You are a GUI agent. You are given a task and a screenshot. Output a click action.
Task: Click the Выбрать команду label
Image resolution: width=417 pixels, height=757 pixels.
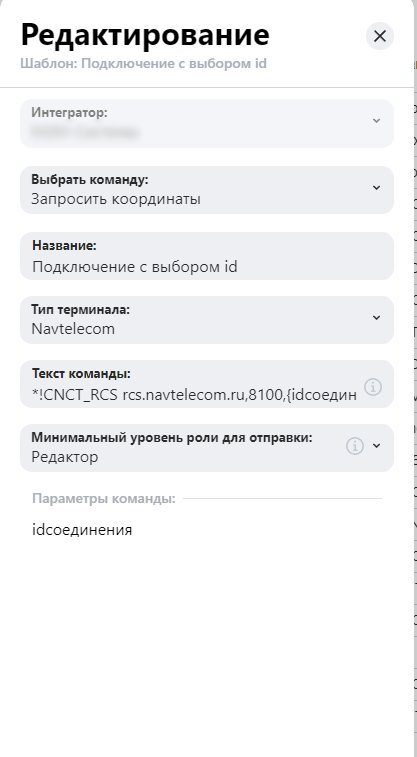click(90, 180)
